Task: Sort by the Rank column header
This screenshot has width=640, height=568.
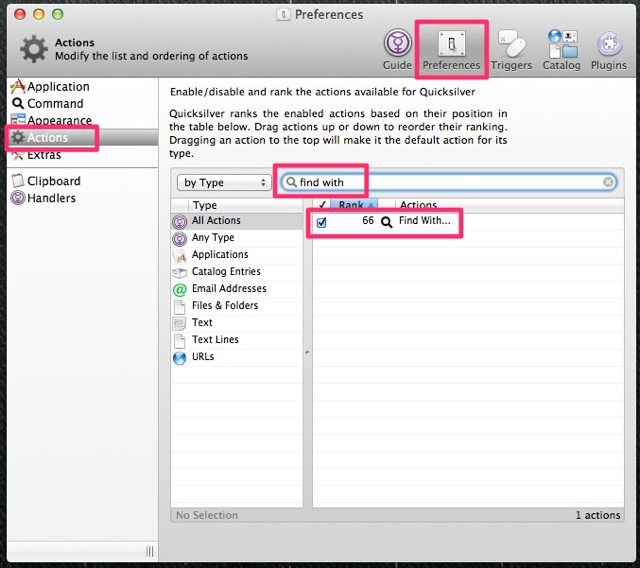Action: [x=353, y=205]
